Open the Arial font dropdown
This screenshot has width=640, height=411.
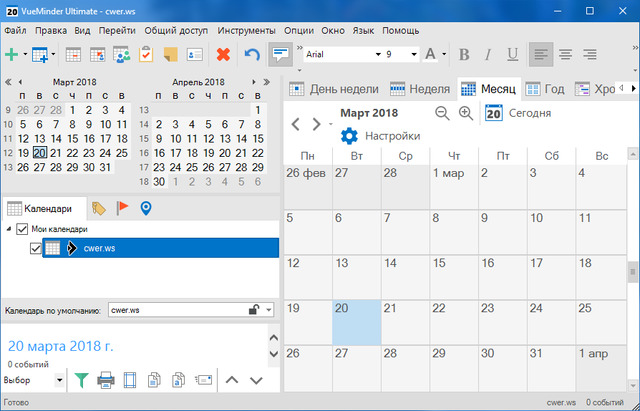(x=378, y=54)
